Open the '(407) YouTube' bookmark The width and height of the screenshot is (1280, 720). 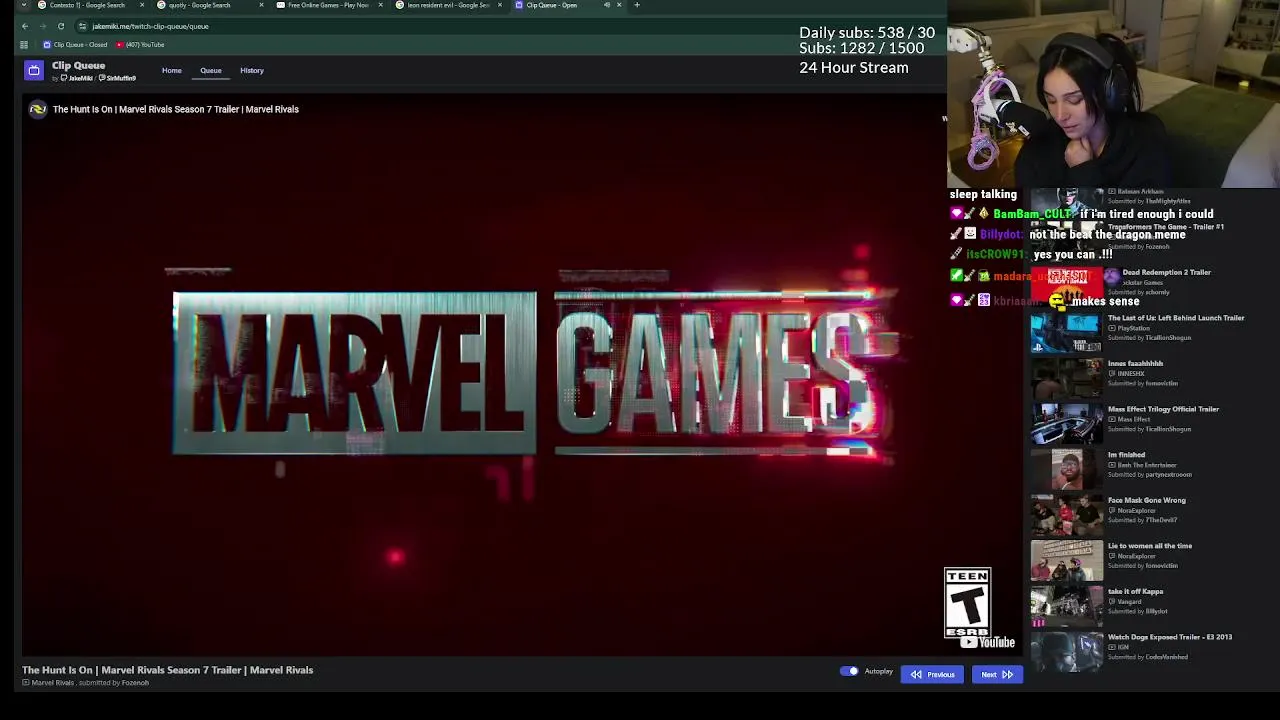(x=140, y=44)
